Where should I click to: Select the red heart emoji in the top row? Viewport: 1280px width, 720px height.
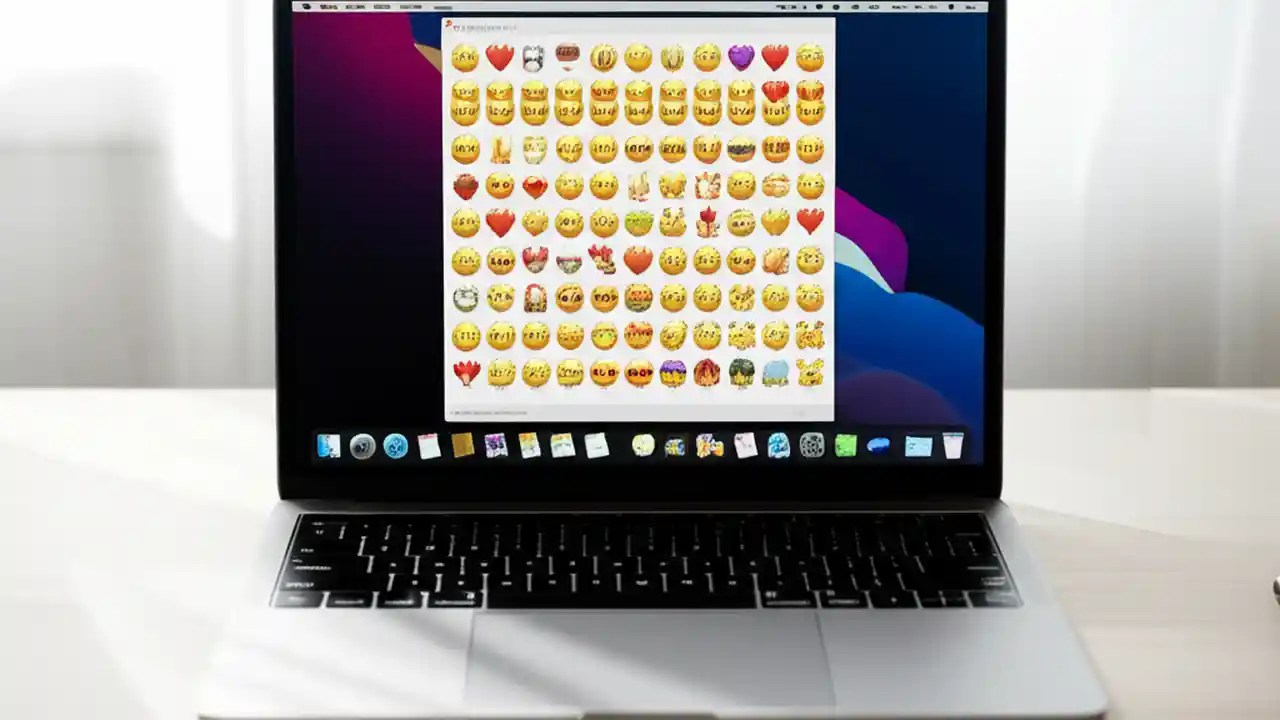tap(499, 57)
